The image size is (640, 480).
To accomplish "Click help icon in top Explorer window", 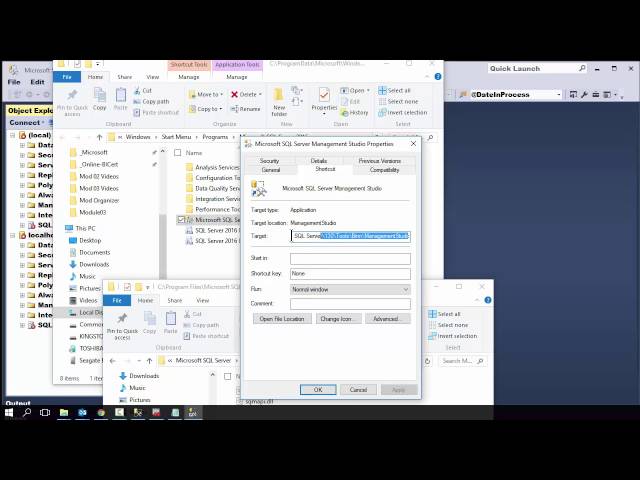I will pyautogui.click(x=438, y=77).
